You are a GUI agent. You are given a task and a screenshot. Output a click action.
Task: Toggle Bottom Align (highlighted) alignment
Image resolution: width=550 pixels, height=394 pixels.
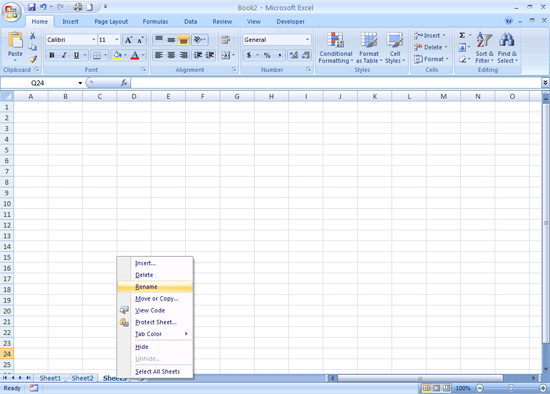coord(183,40)
